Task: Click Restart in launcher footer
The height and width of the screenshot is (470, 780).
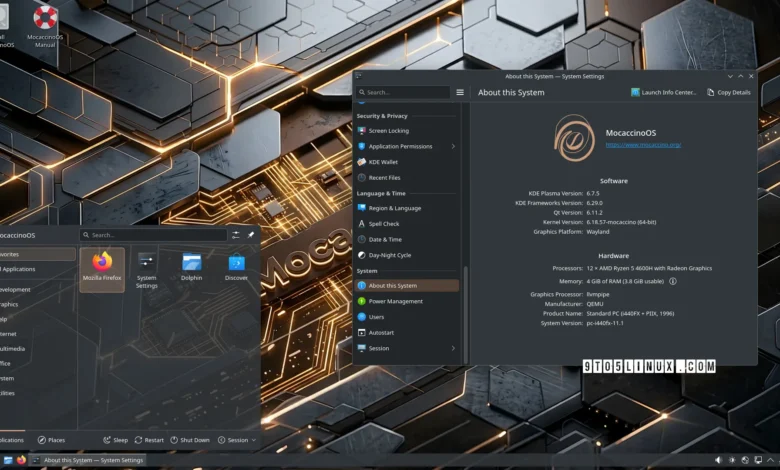Action: [149, 440]
